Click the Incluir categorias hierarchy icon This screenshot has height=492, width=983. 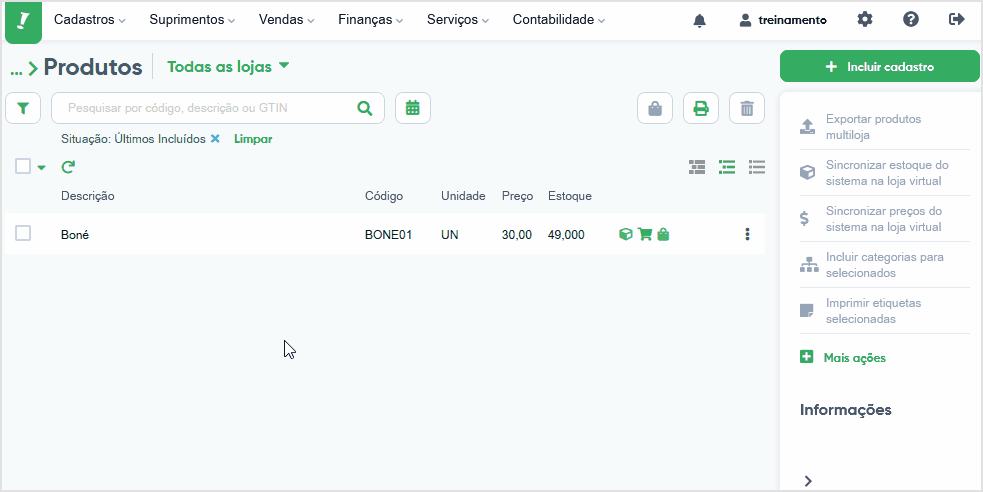pos(809,265)
